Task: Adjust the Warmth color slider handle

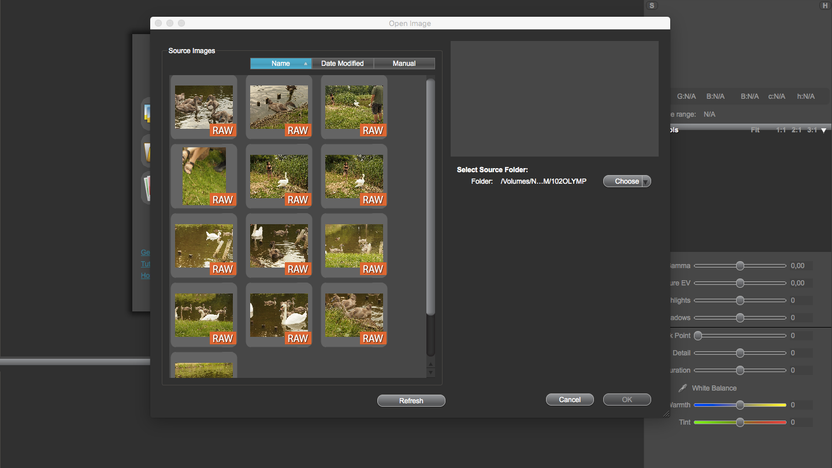Action: tap(740, 405)
